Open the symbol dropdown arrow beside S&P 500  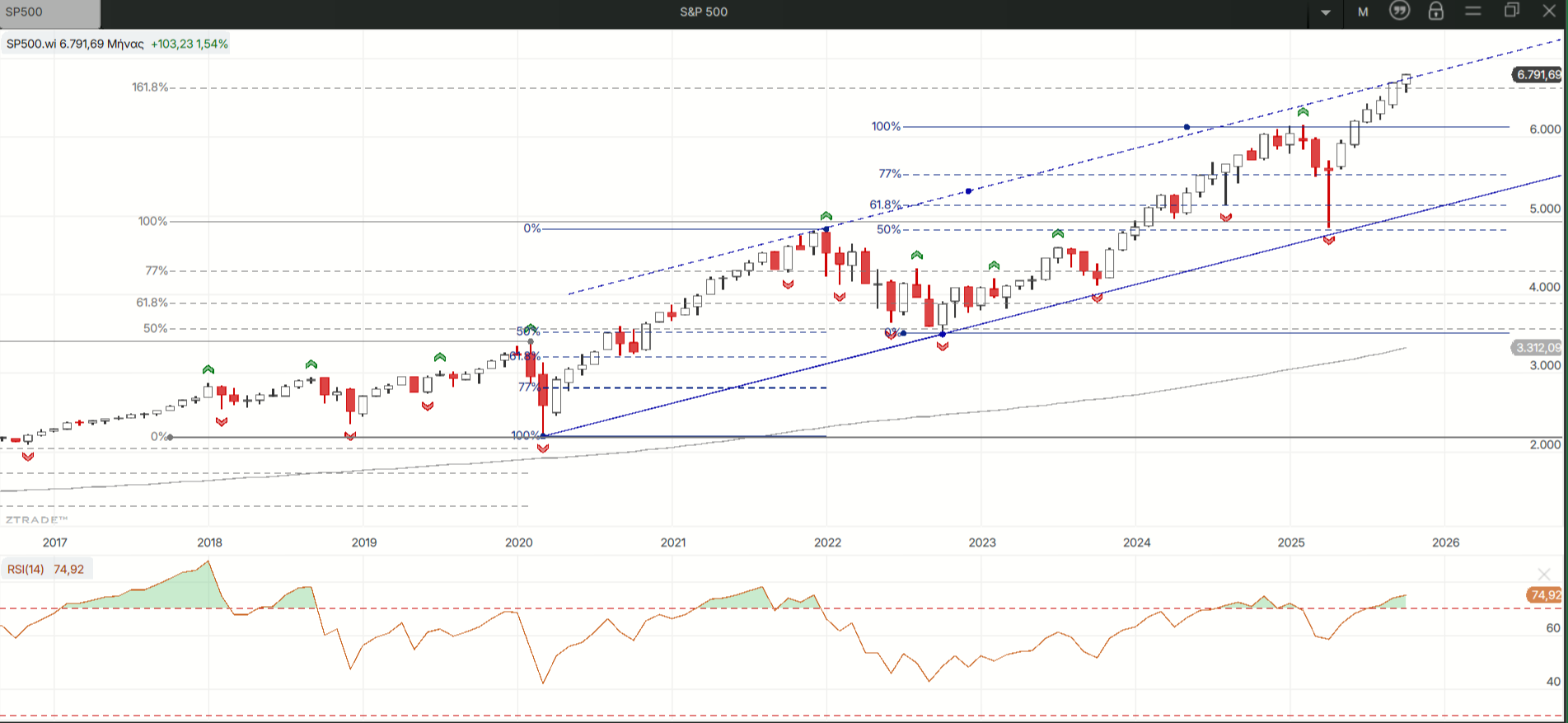1326,12
